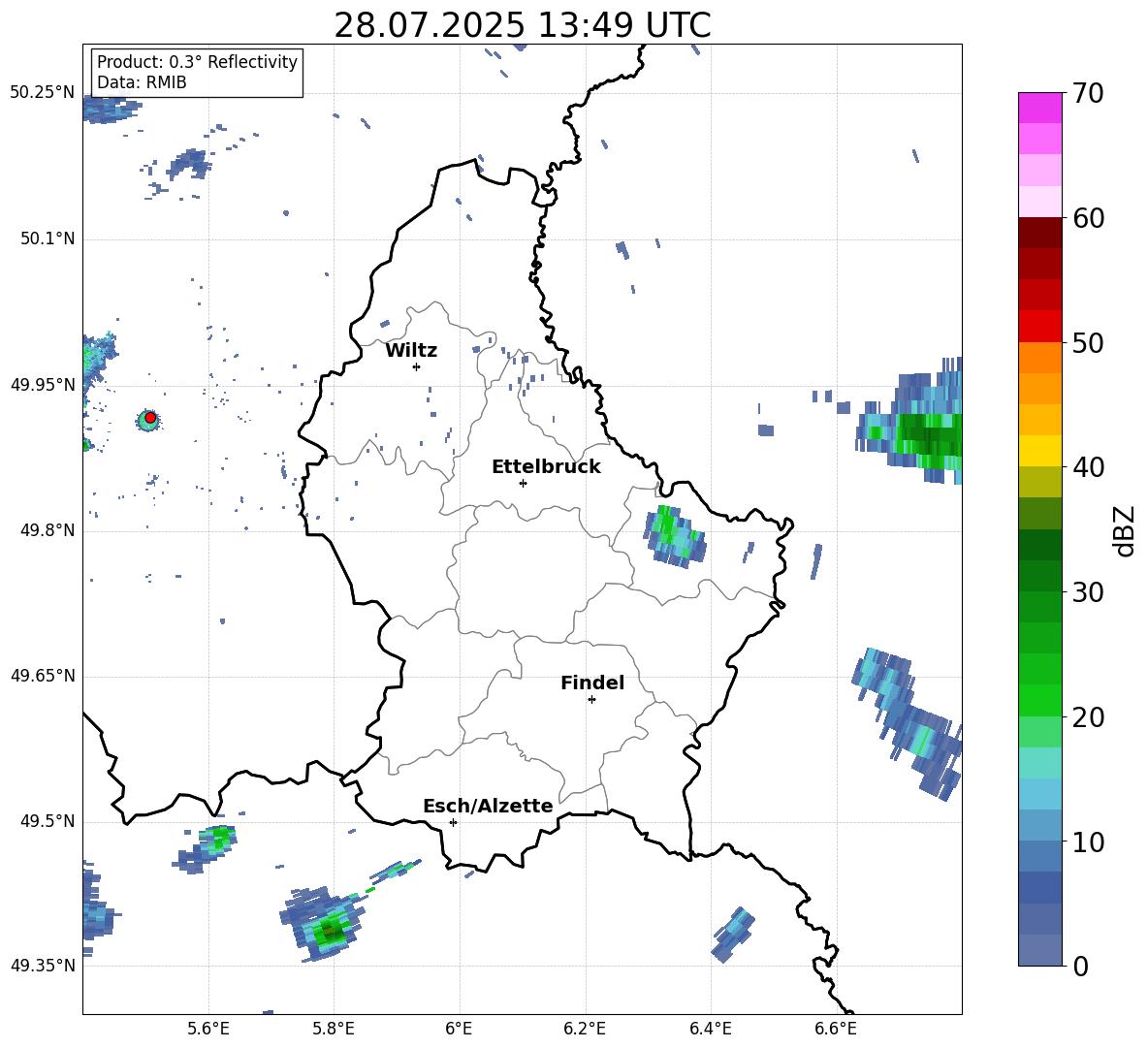Image resolution: width=1148 pixels, height=1048 pixels.
Task: Click the colorbar value 40
Action: 1088,467
